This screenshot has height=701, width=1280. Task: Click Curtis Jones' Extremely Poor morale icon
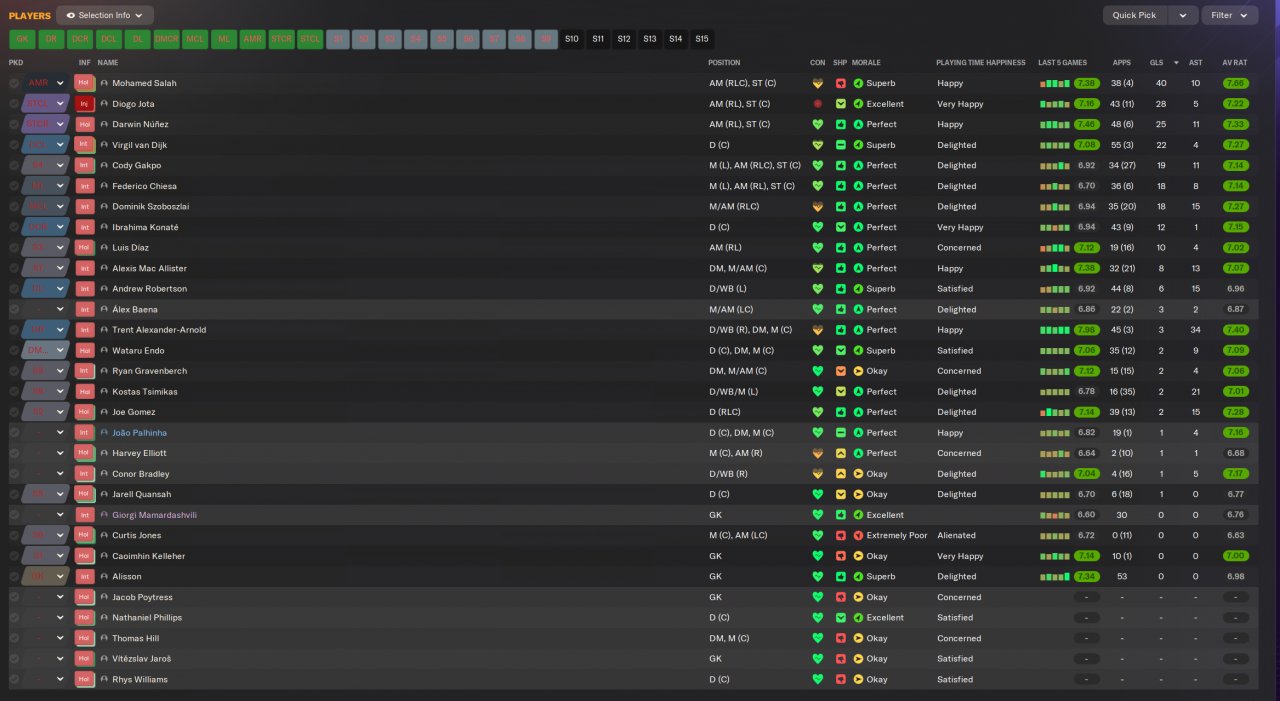coord(858,536)
